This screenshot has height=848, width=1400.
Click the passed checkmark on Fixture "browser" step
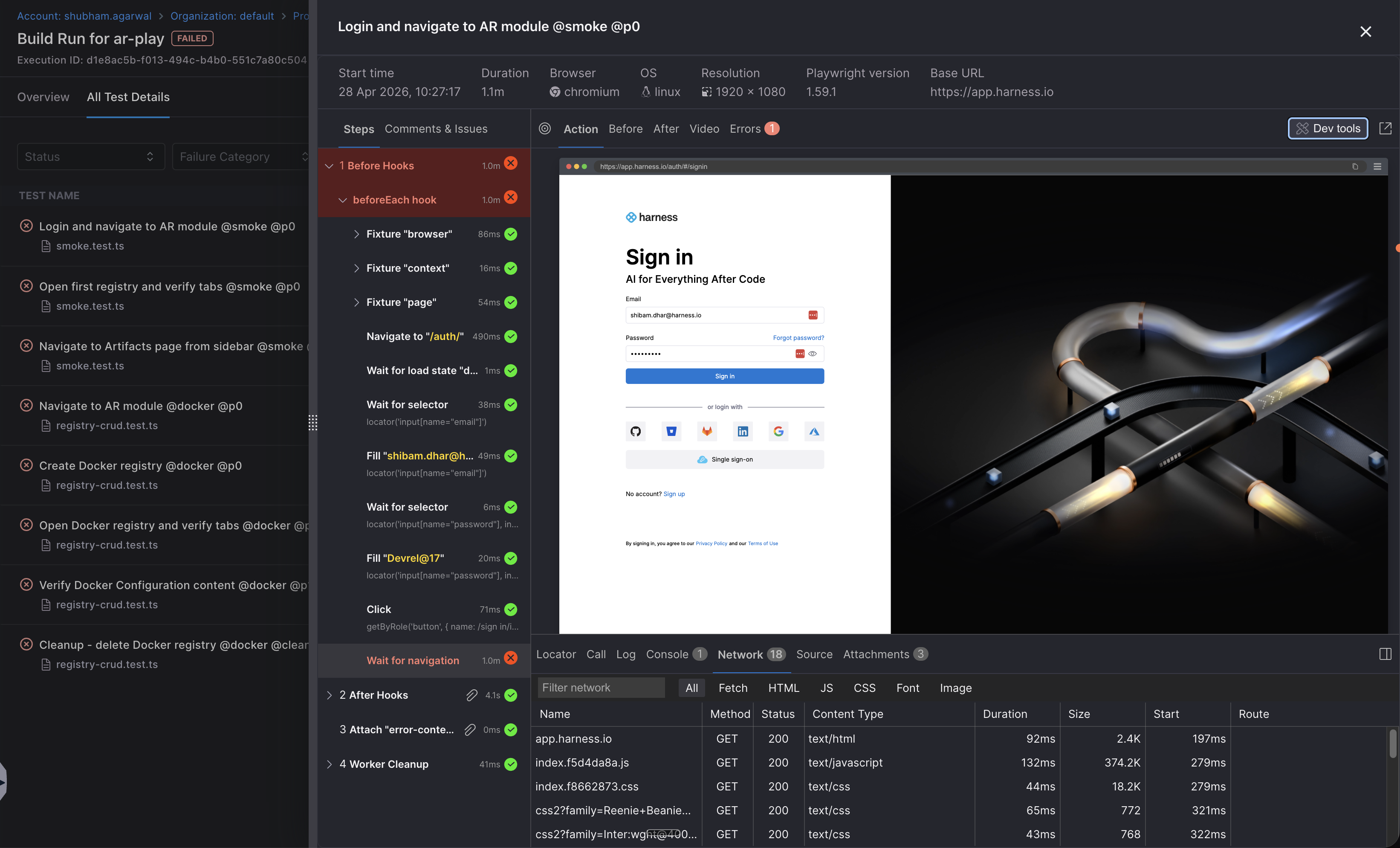tap(511, 234)
